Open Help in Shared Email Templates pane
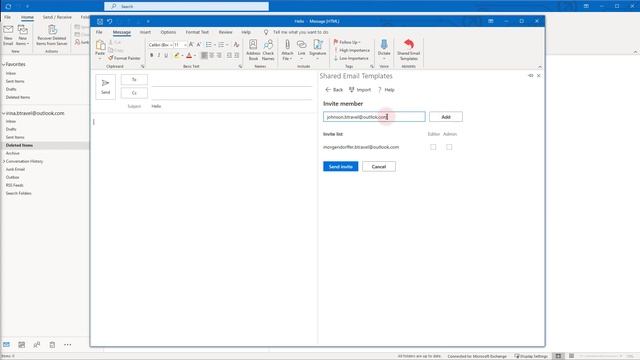 [x=386, y=90]
